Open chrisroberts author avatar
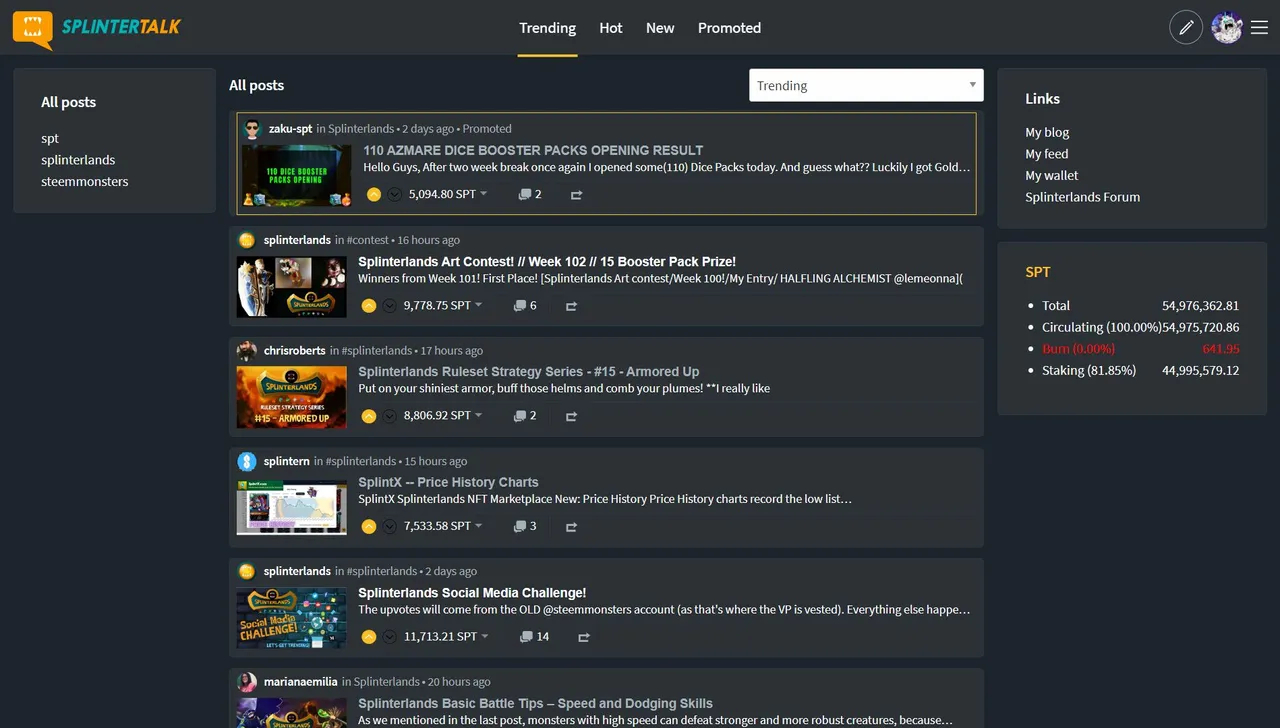Screen dimensions: 1280x728 click(247, 351)
